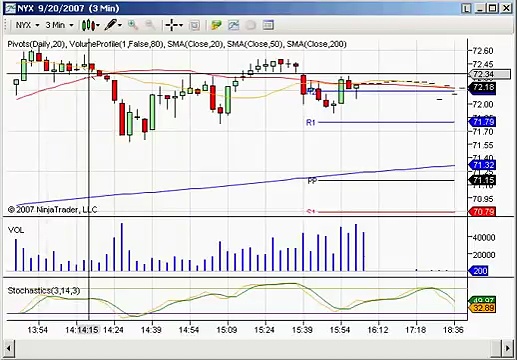Viewport: 517px width, 360px height.
Task: Click the 71.79 R1 price label
Action: [x=483, y=122]
